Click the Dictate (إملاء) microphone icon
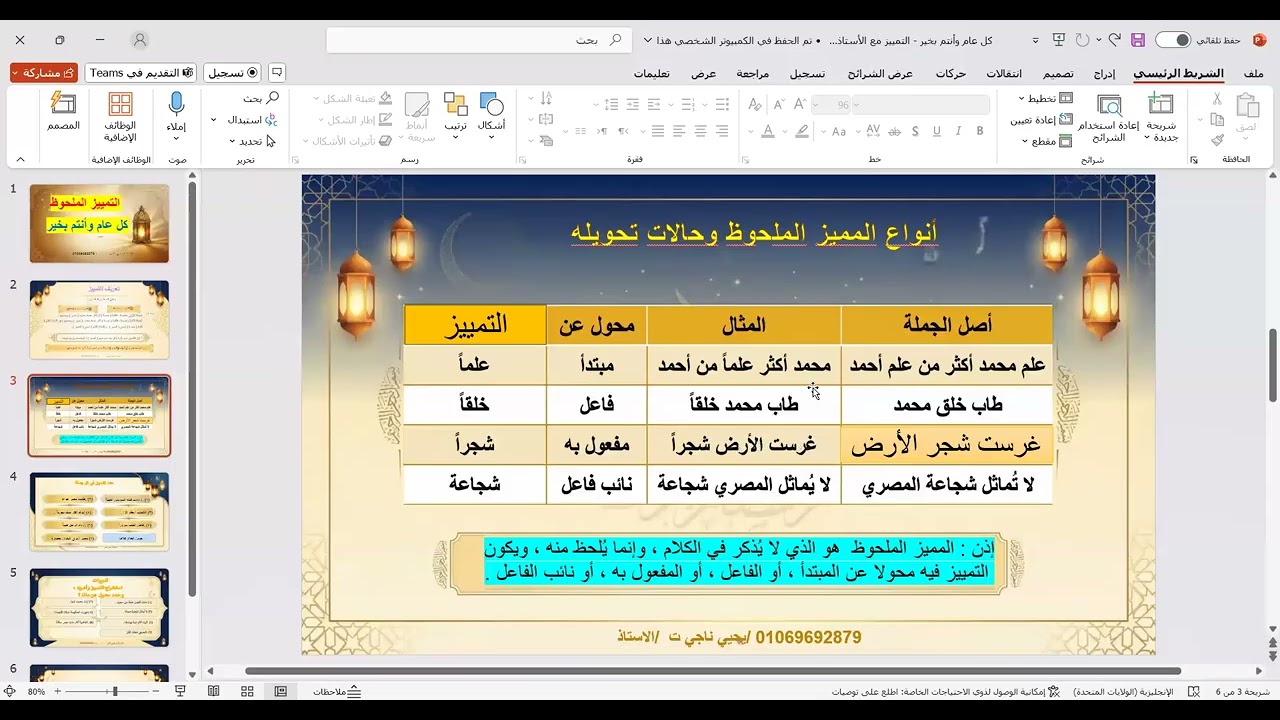 click(x=176, y=104)
